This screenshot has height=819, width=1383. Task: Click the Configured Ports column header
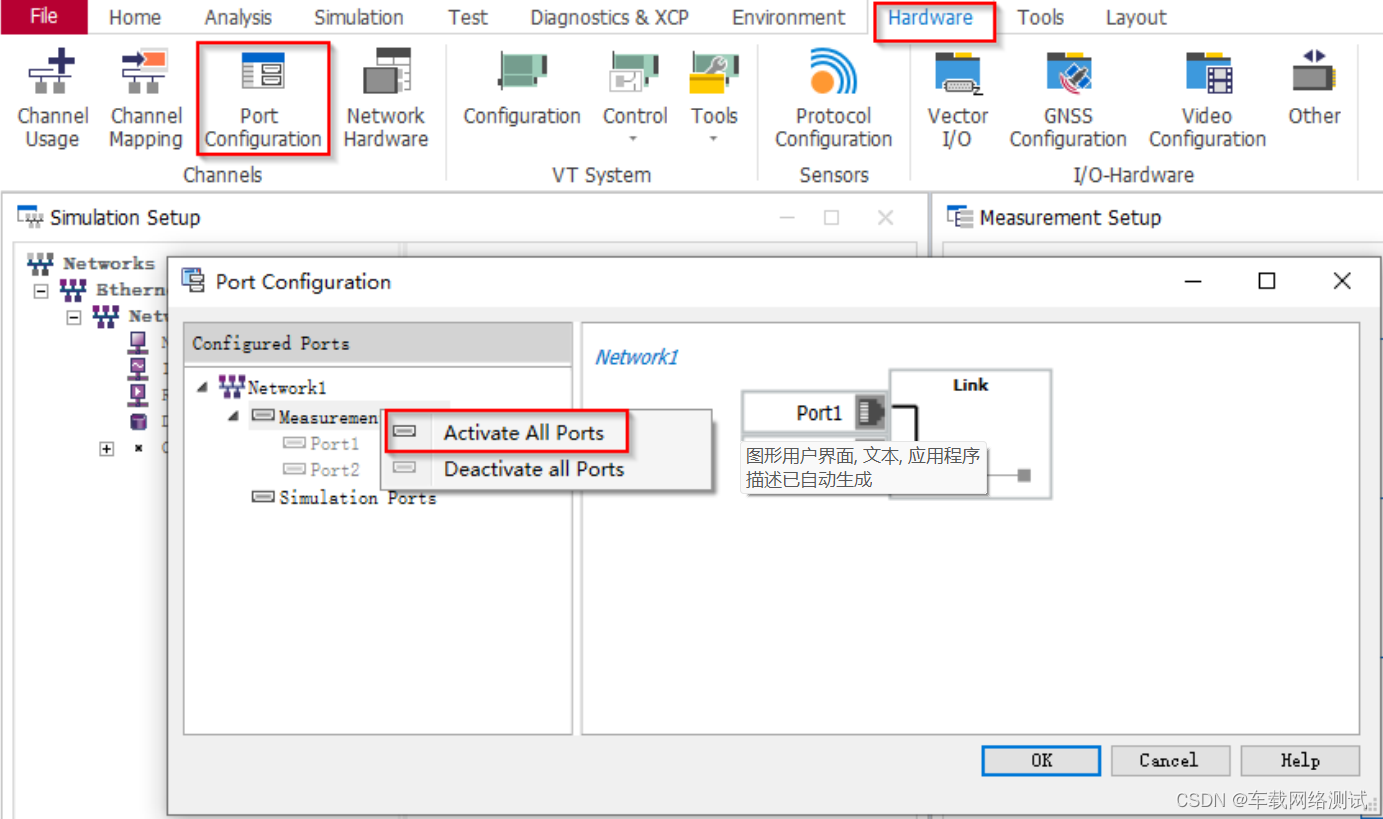(378, 343)
